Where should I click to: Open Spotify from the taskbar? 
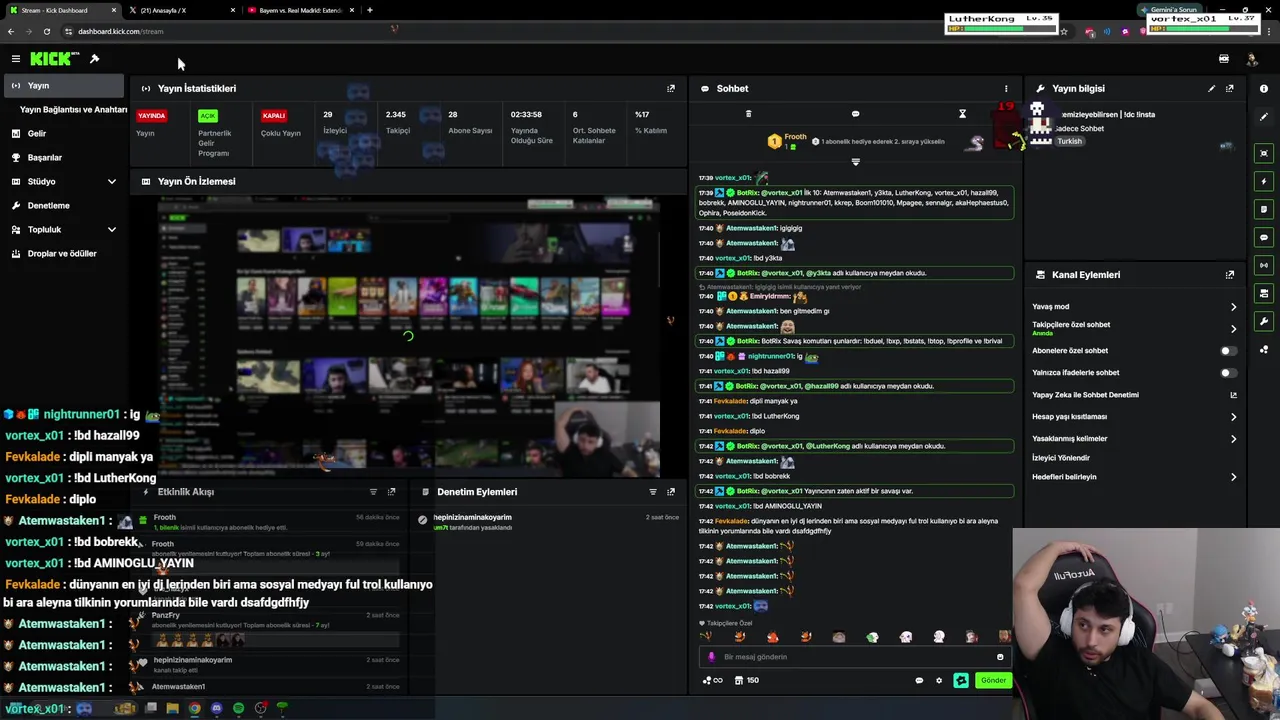coord(238,708)
